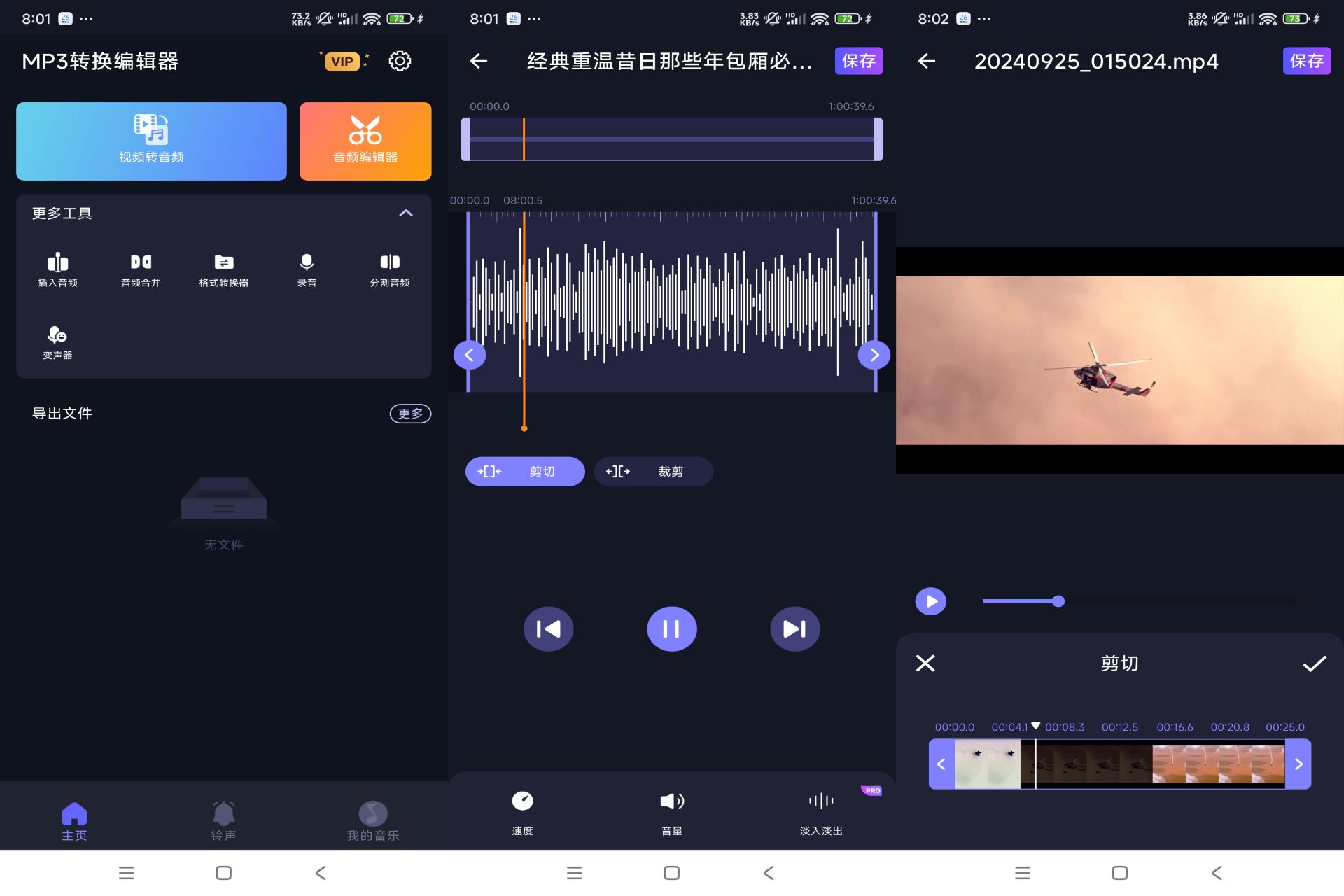Tap the More button in exported files
The width and height of the screenshot is (1344, 896).
(410, 414)
